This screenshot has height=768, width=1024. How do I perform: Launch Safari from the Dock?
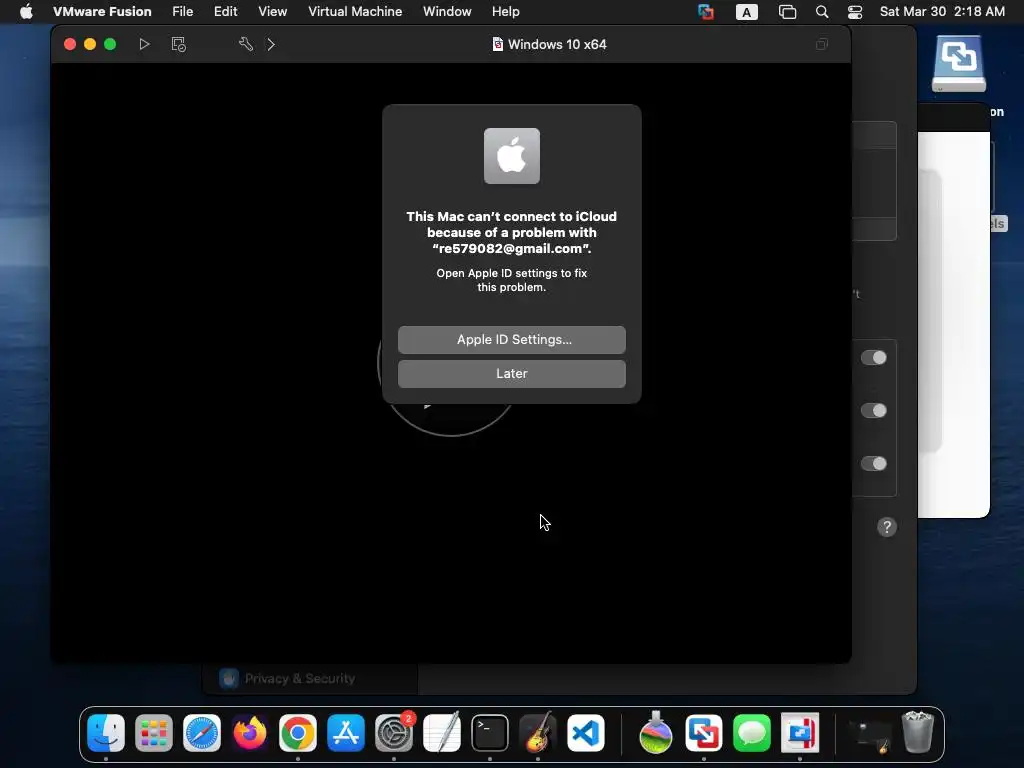tap(202, 733)
